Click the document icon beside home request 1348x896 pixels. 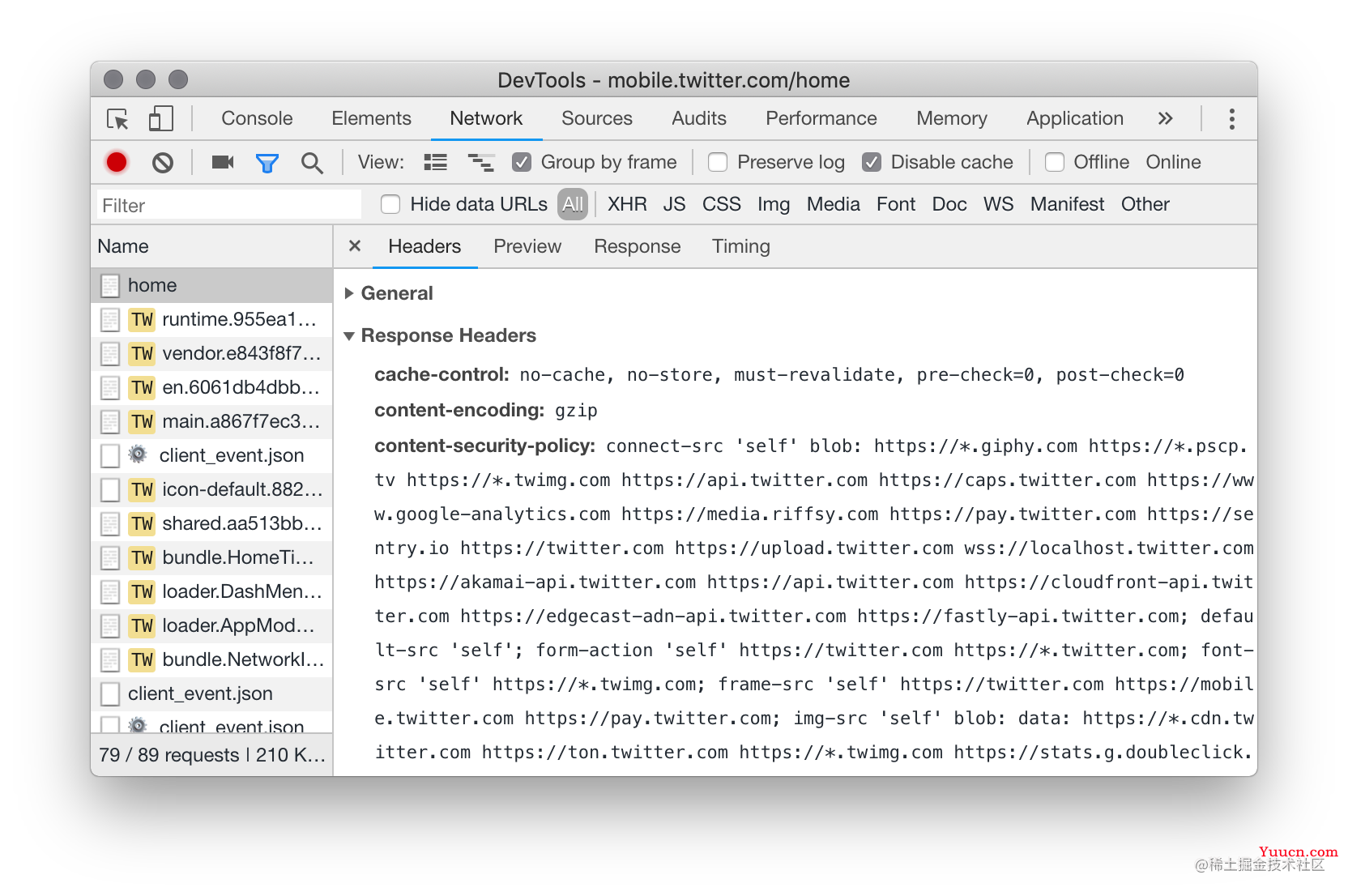110,285
